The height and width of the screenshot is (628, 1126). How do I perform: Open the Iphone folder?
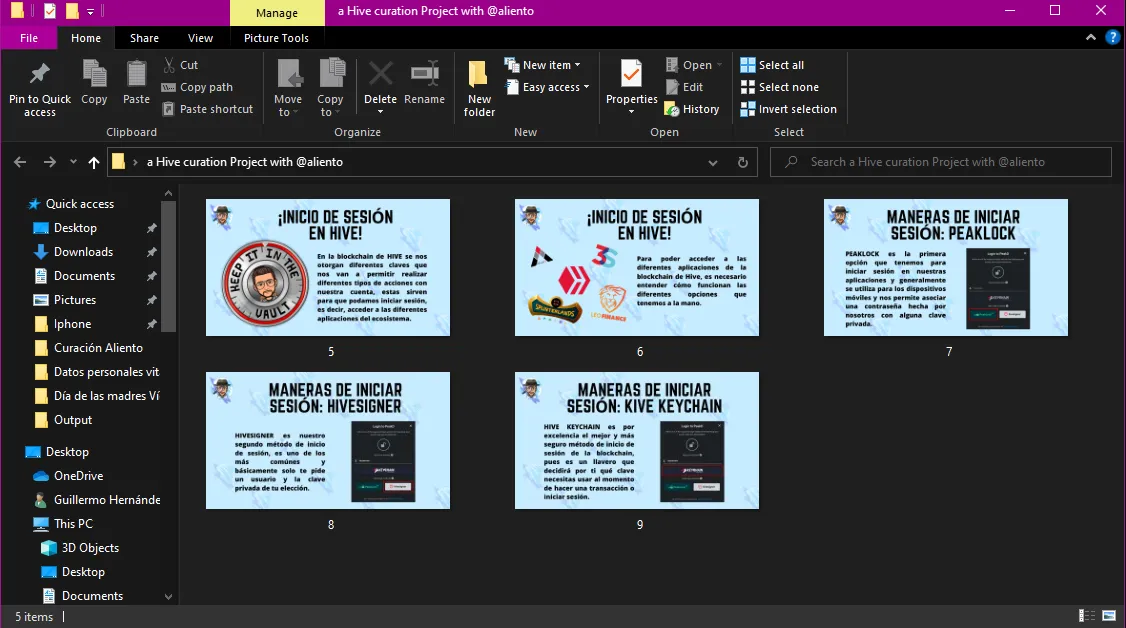click(x=73, y=324)
